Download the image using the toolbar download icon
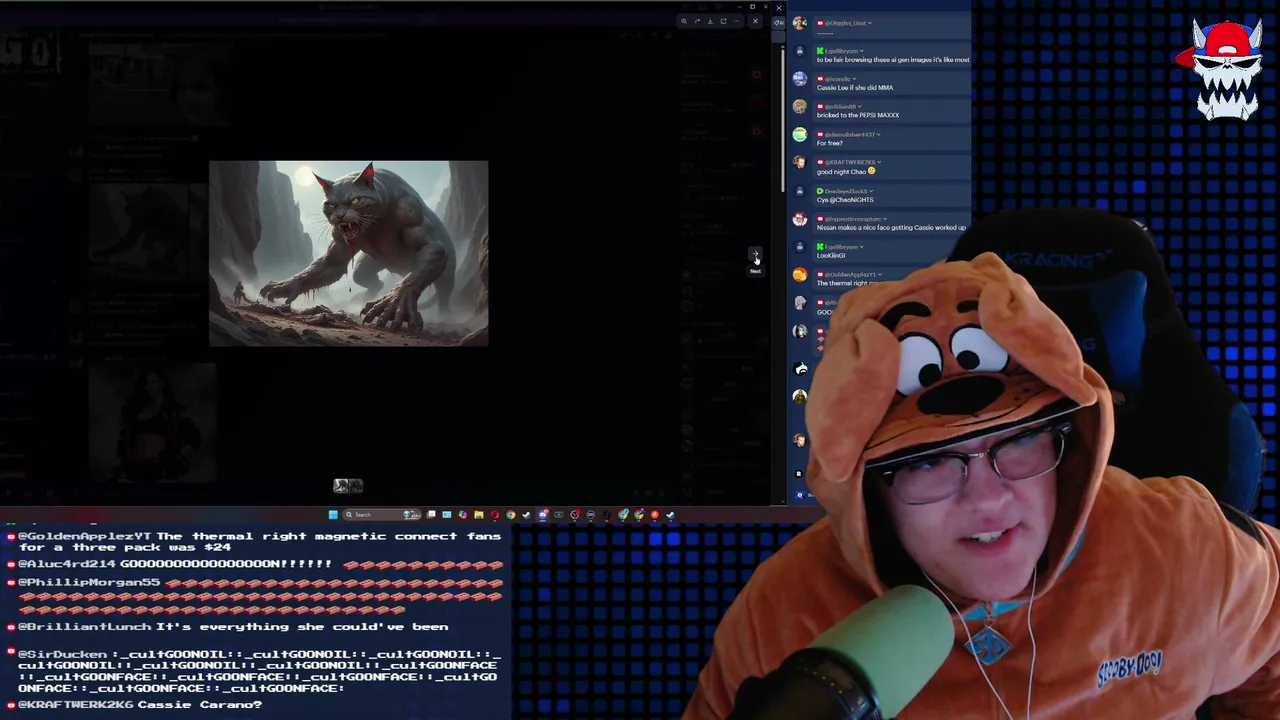 (710, 21)
